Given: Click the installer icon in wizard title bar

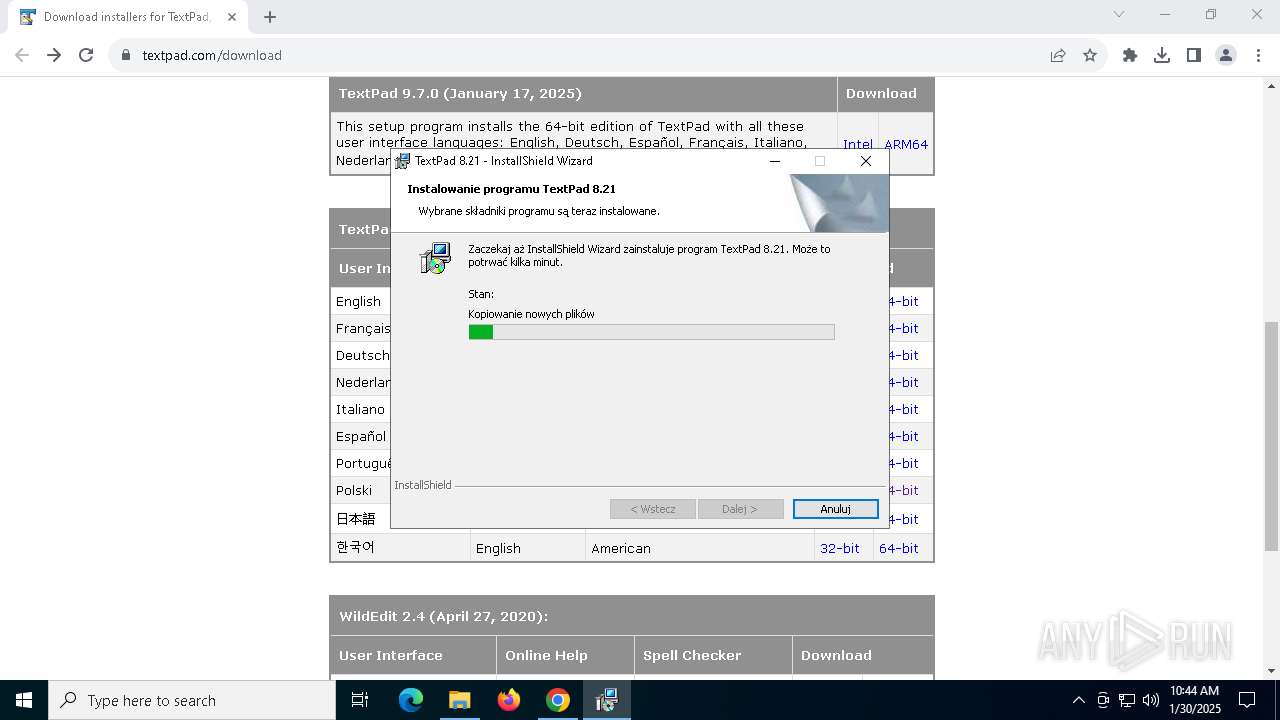Looking at the screenshot, I should pos(402,161).
